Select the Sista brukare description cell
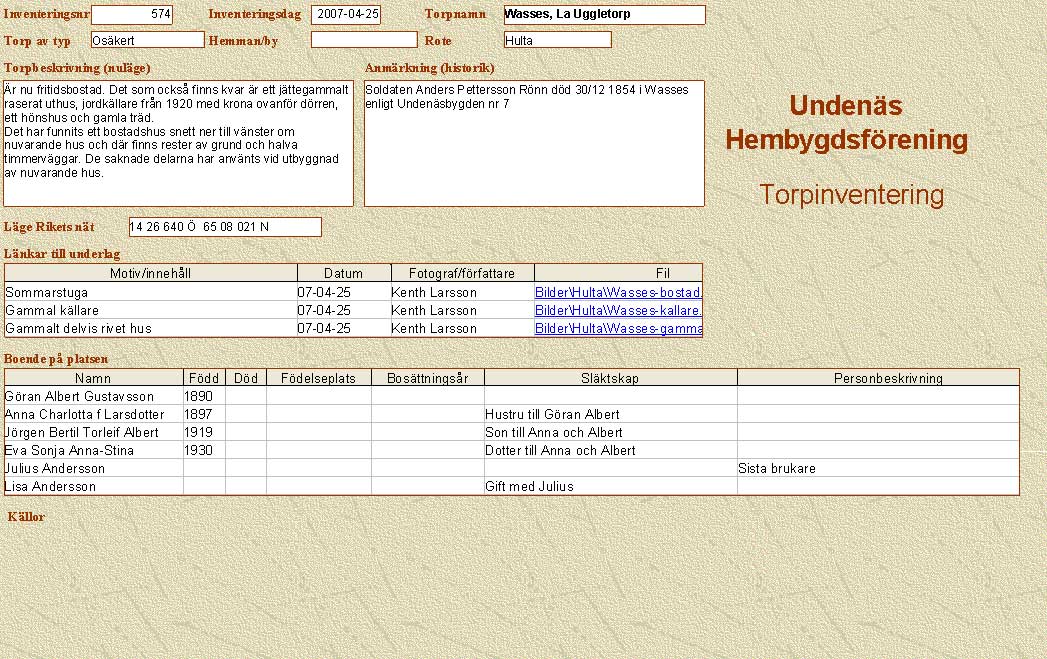The image size is (1047, 659). coord(877,468)
